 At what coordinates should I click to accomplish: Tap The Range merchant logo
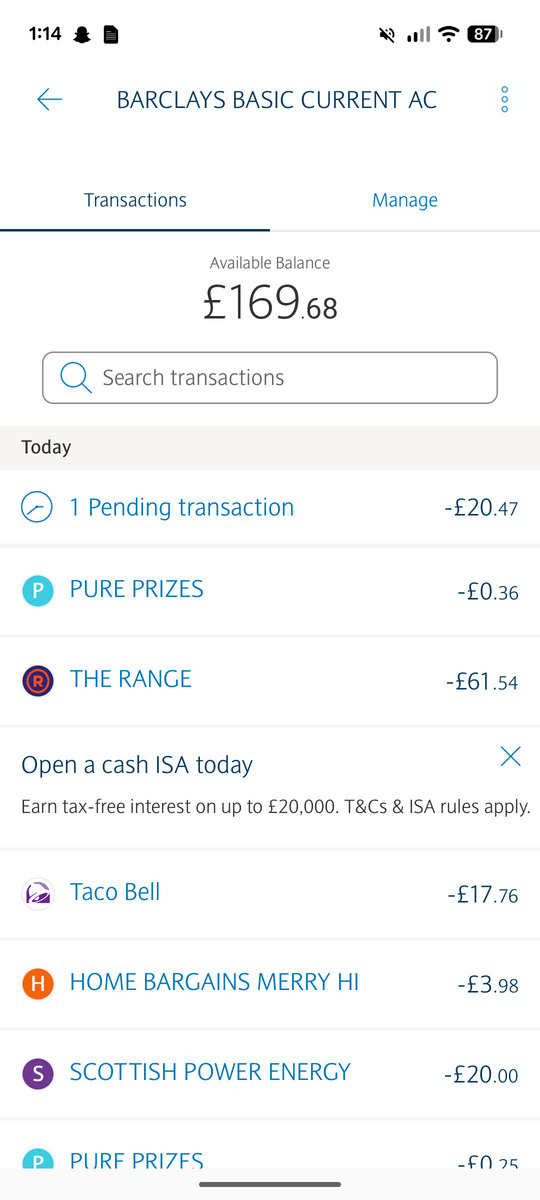37,680
